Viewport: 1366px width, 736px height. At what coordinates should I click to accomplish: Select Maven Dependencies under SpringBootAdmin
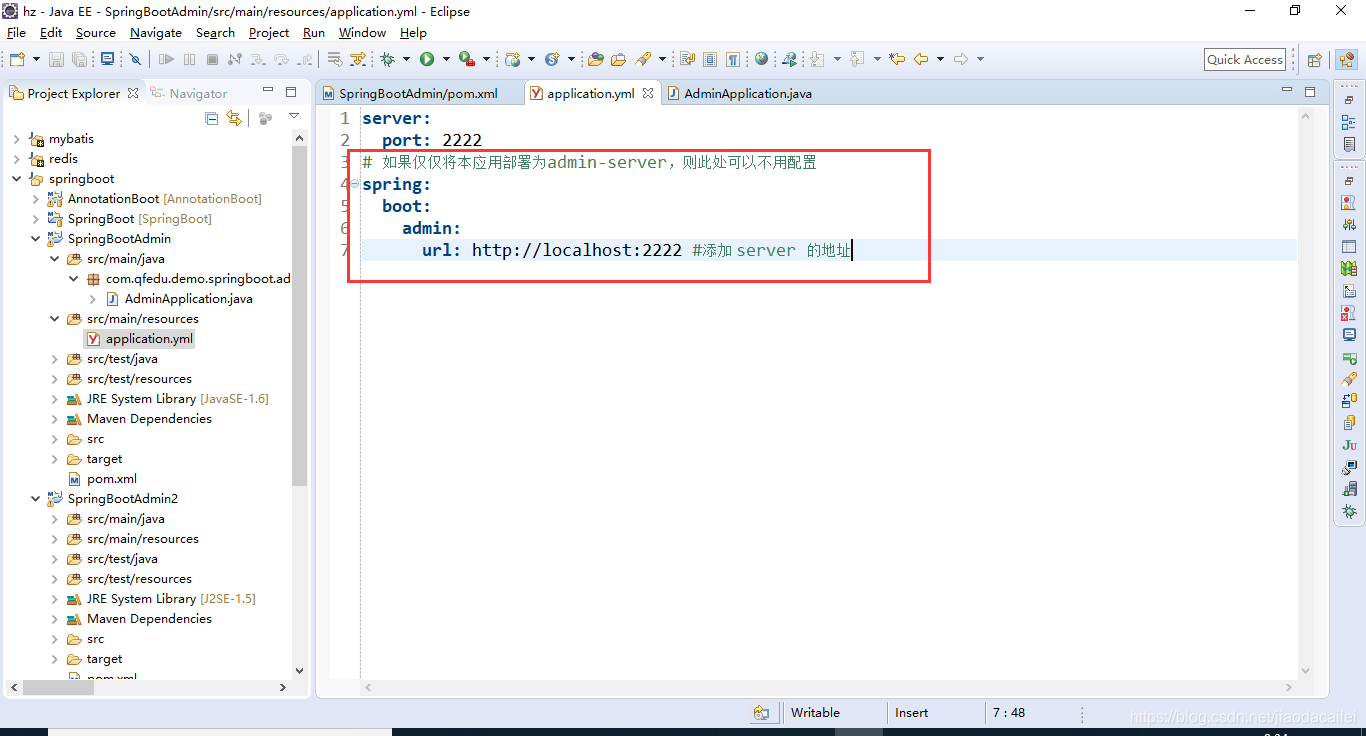(140, 419)
